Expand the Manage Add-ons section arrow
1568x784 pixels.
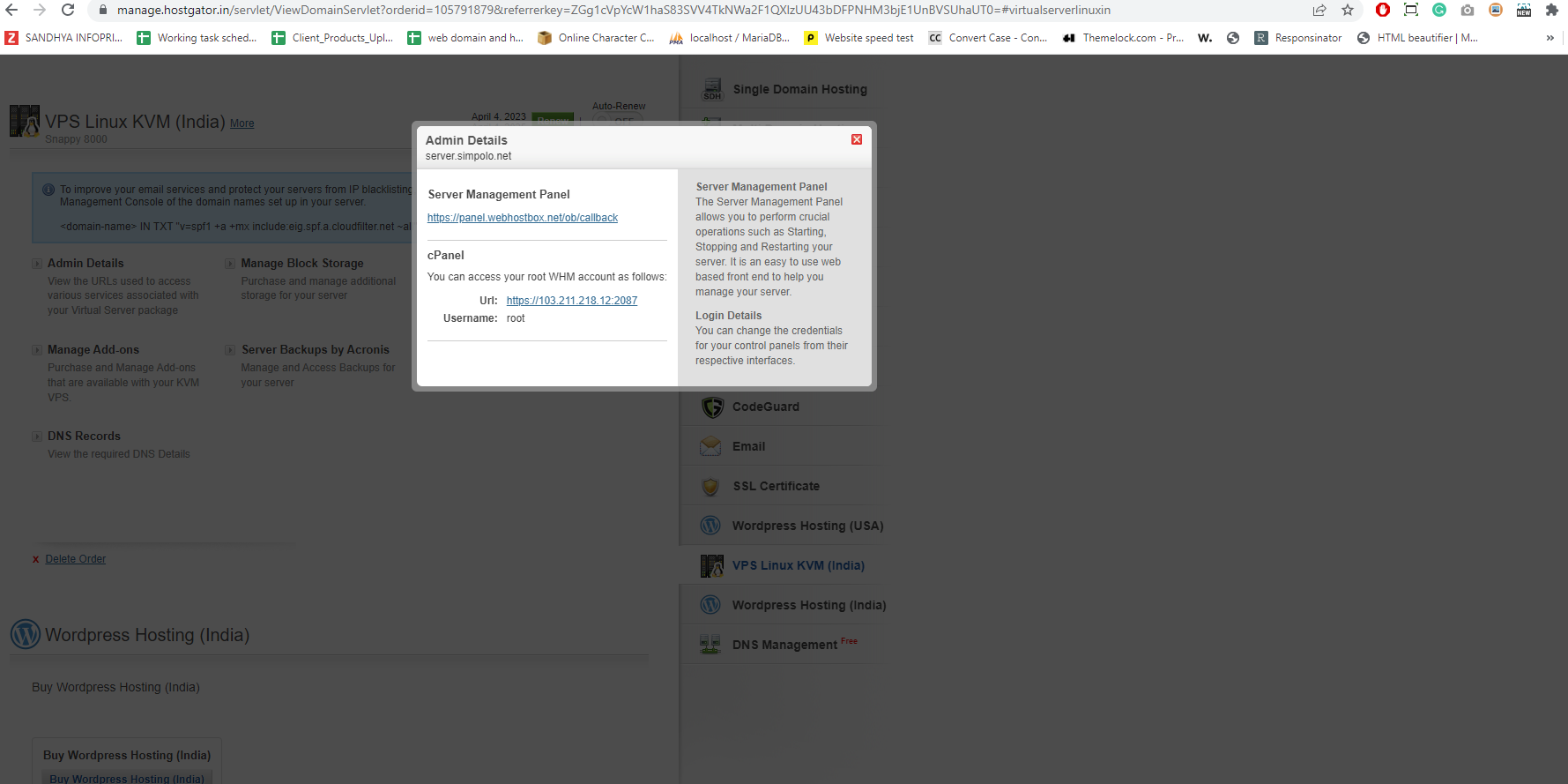coord(37,350)
